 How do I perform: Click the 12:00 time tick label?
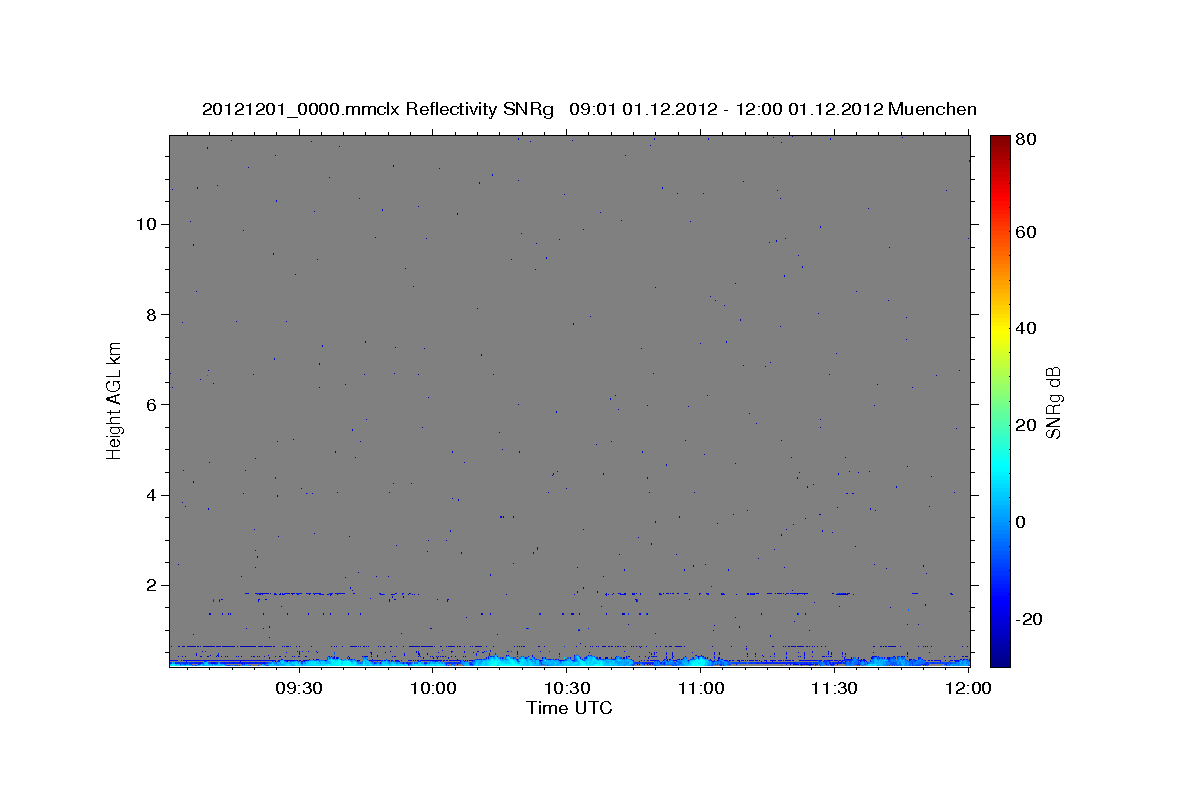(x=968, y=688)
